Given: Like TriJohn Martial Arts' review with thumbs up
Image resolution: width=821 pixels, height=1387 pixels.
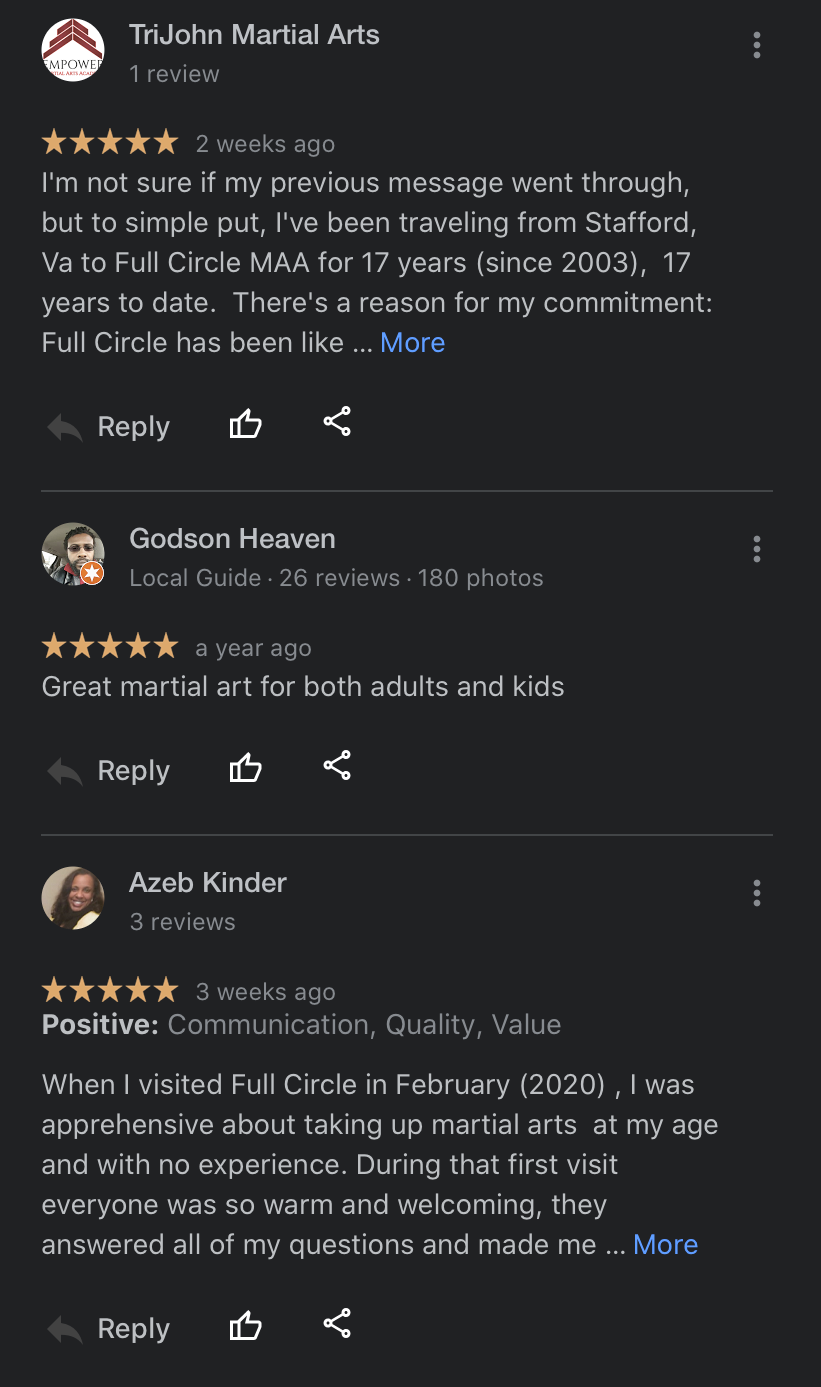Looking at the screenshot, I should [x=245, y=425].
